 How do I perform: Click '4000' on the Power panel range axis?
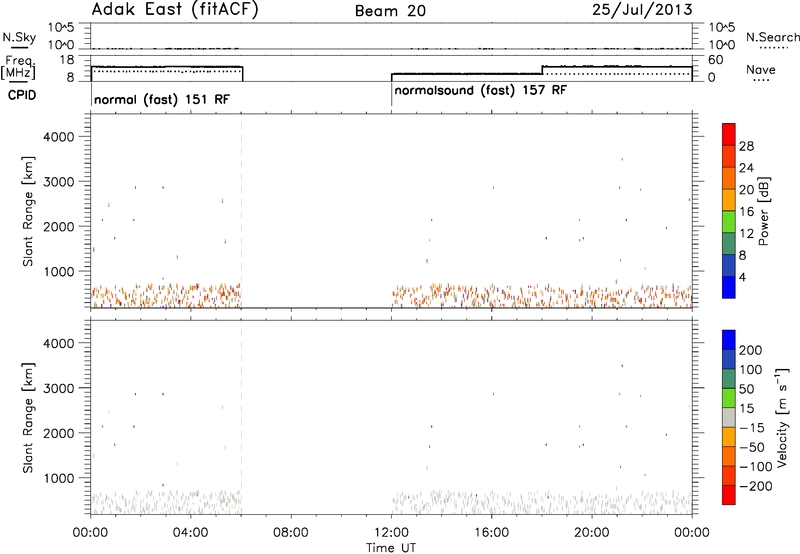[x=59, y=137]
